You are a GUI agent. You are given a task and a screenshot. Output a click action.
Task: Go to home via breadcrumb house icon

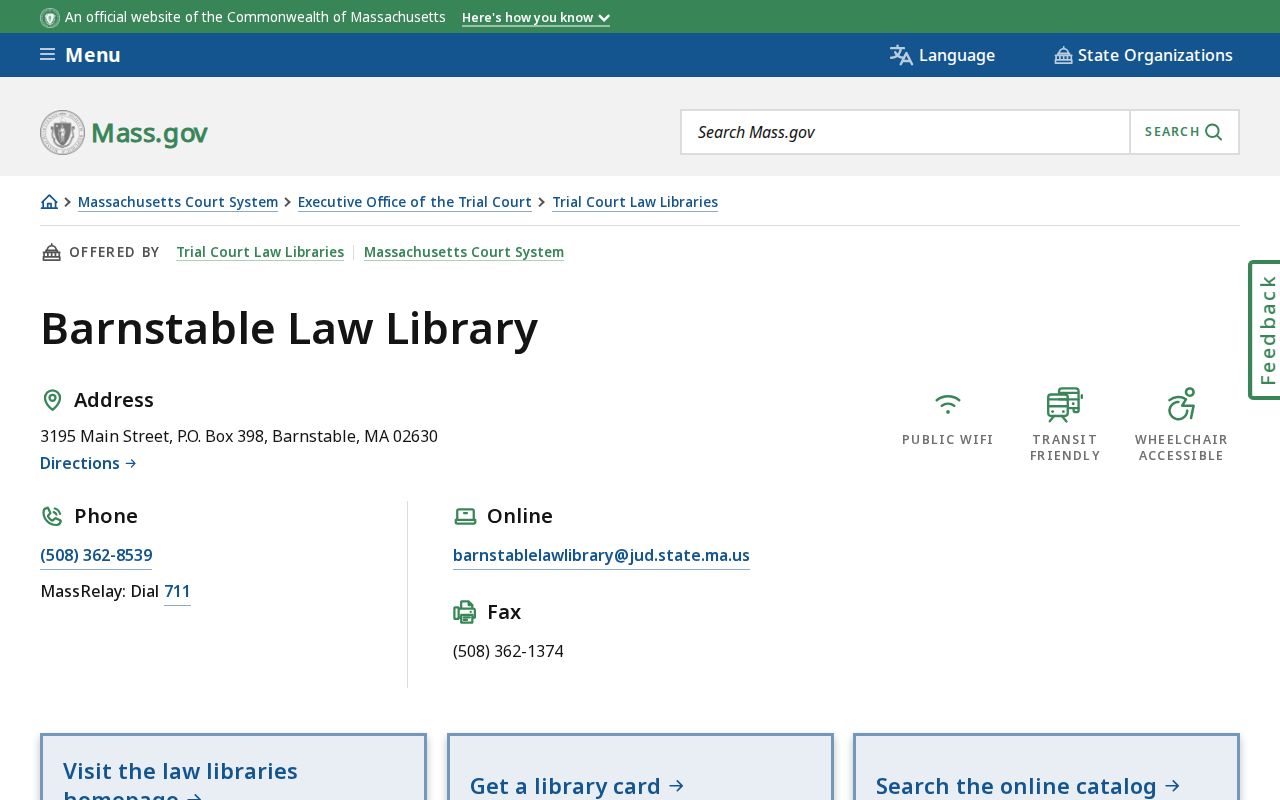point(49,202)
